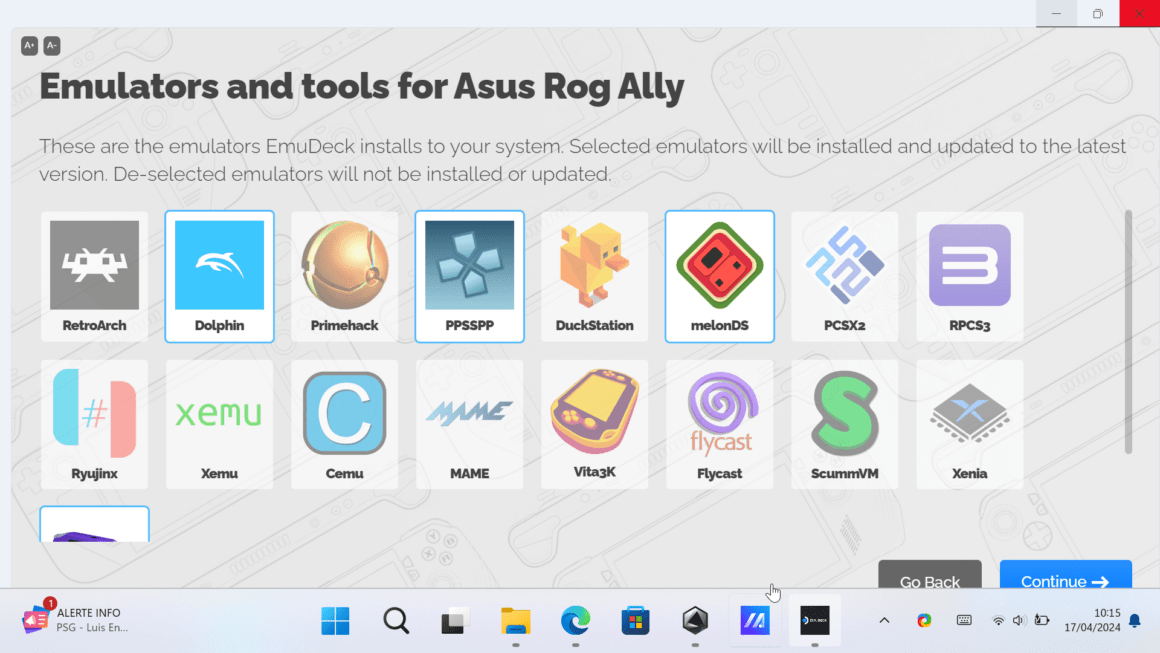Open the touch keyboard tray icon

[964, 620]
